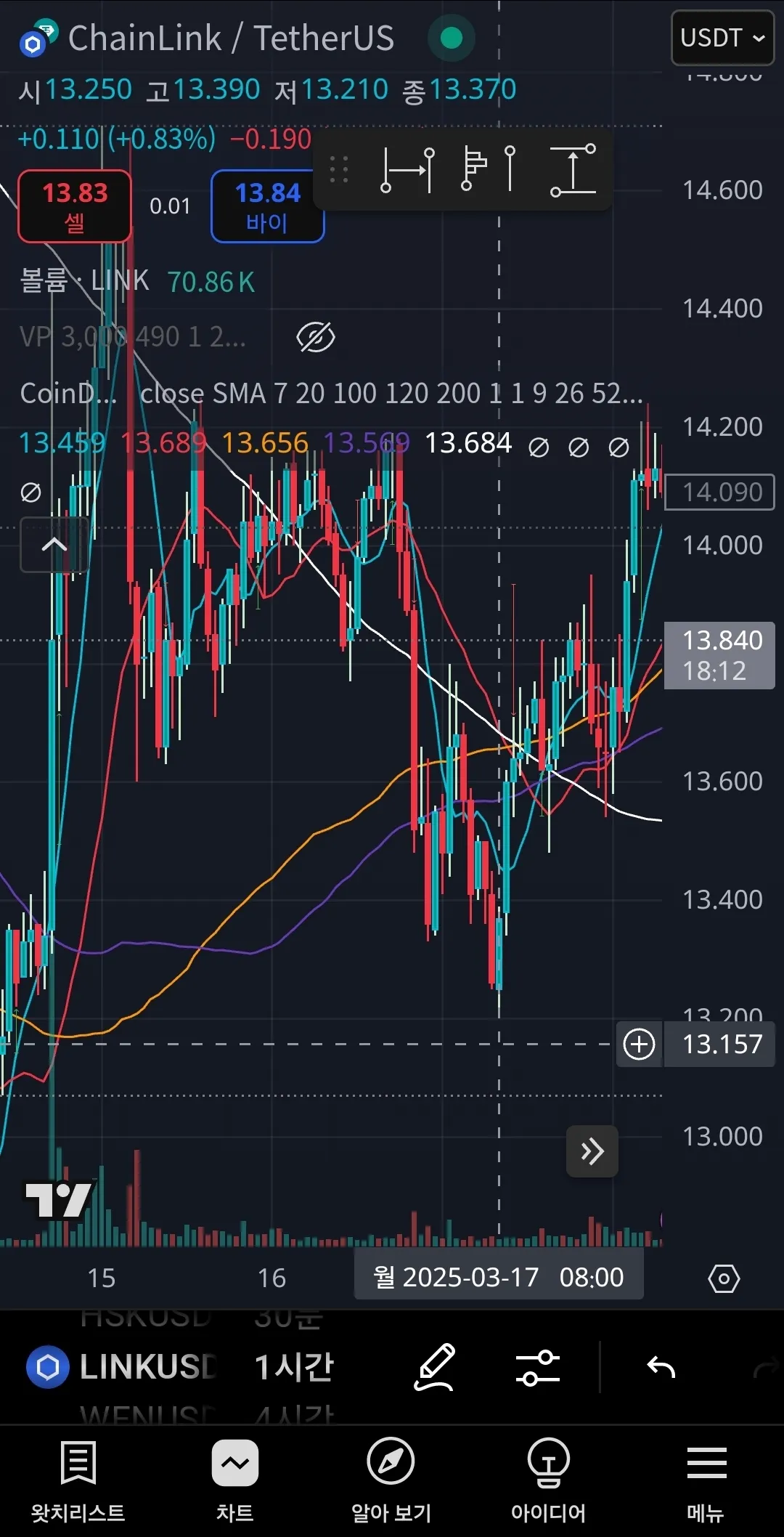Image resolution: width=784 pixels, height=1537 pixels.
Task: Tap the orange SMA value 13.656
Action: (x=265, y=442)
